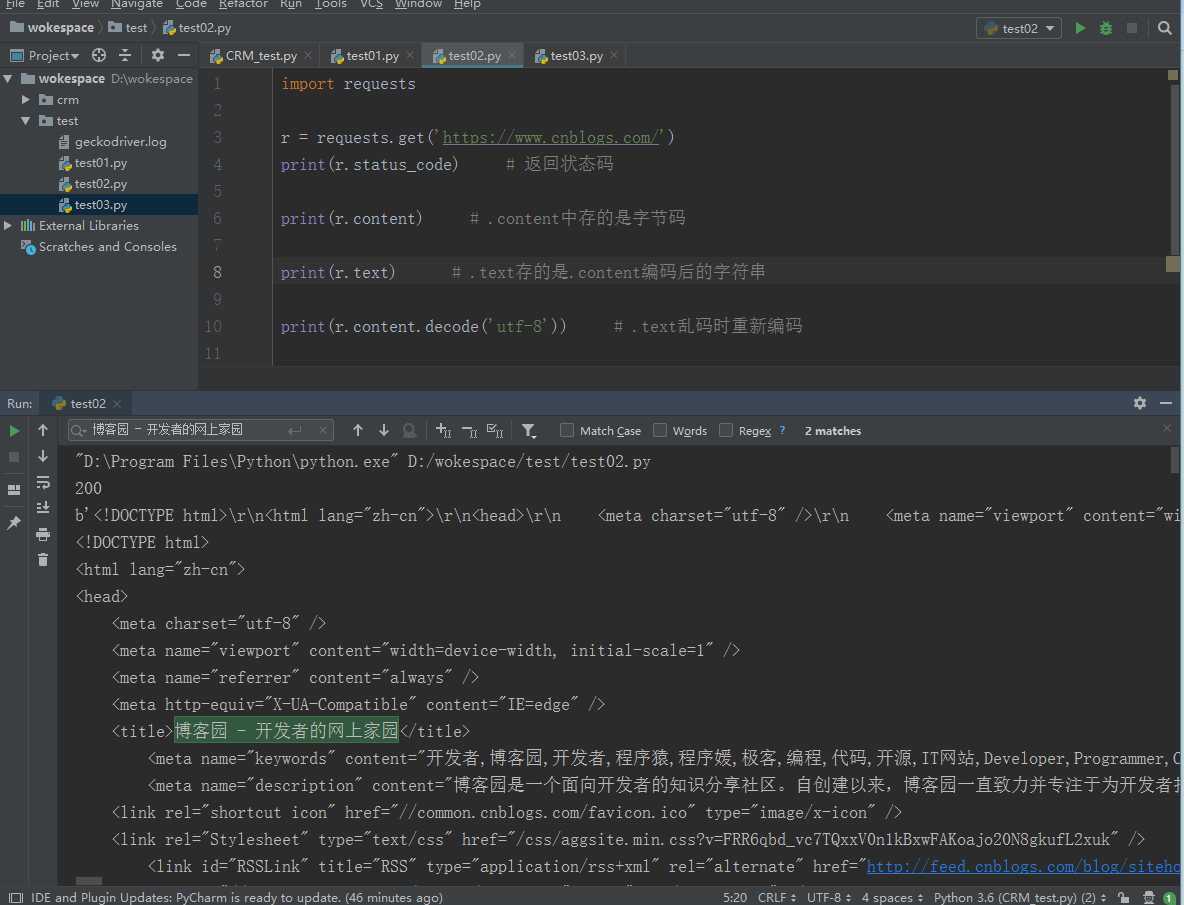Click the locate/scroll-from-source target icon

(99, 55)
